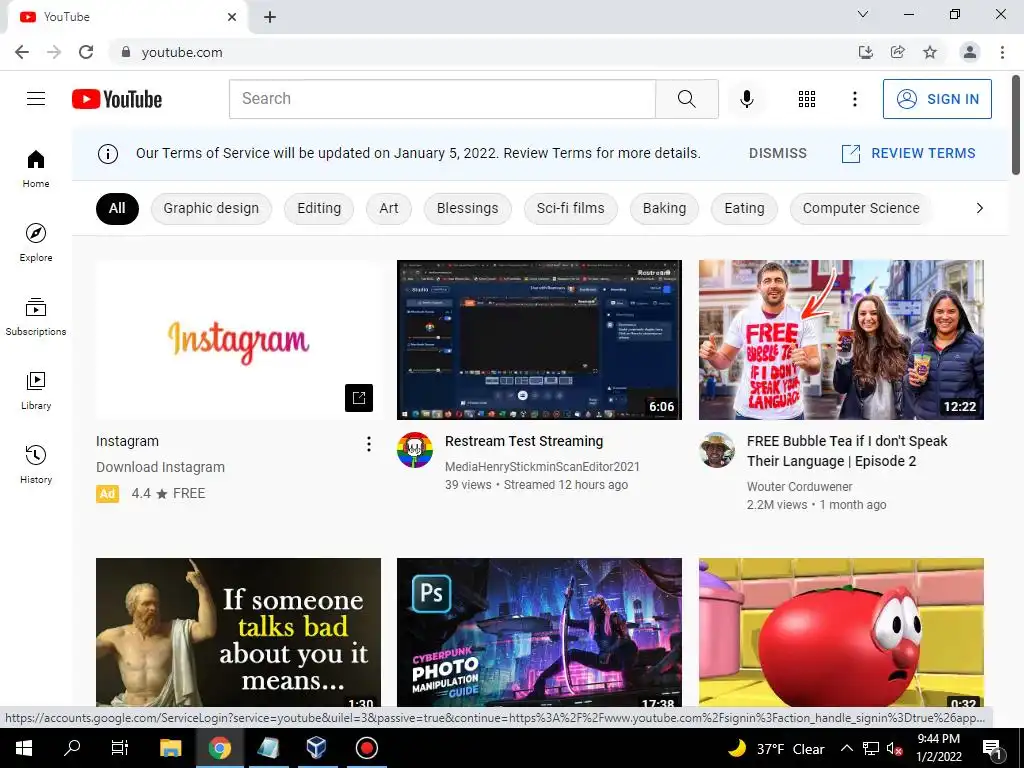Image resolution: width=1024 pixels, height=768 pixels.
Task: Open Wouter Corduwener channel name
Action: [799, 487]
